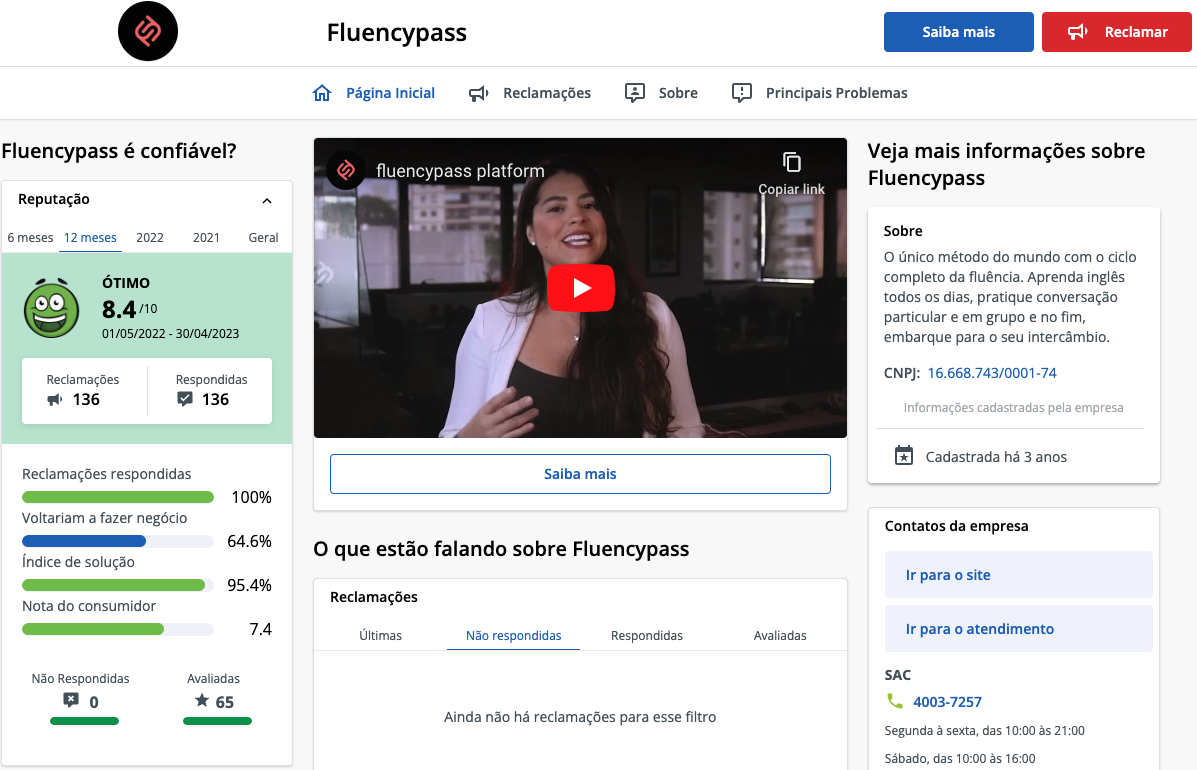Screen dimensions: 1197x770
Task: Open Sobre in the navigation bar
Action: [678, 93]
